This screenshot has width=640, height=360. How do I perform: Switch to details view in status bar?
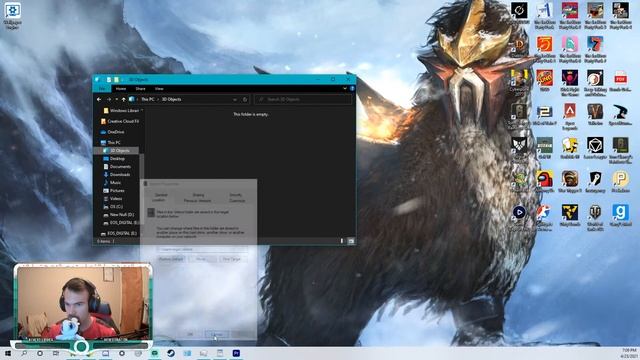point(342,241)
